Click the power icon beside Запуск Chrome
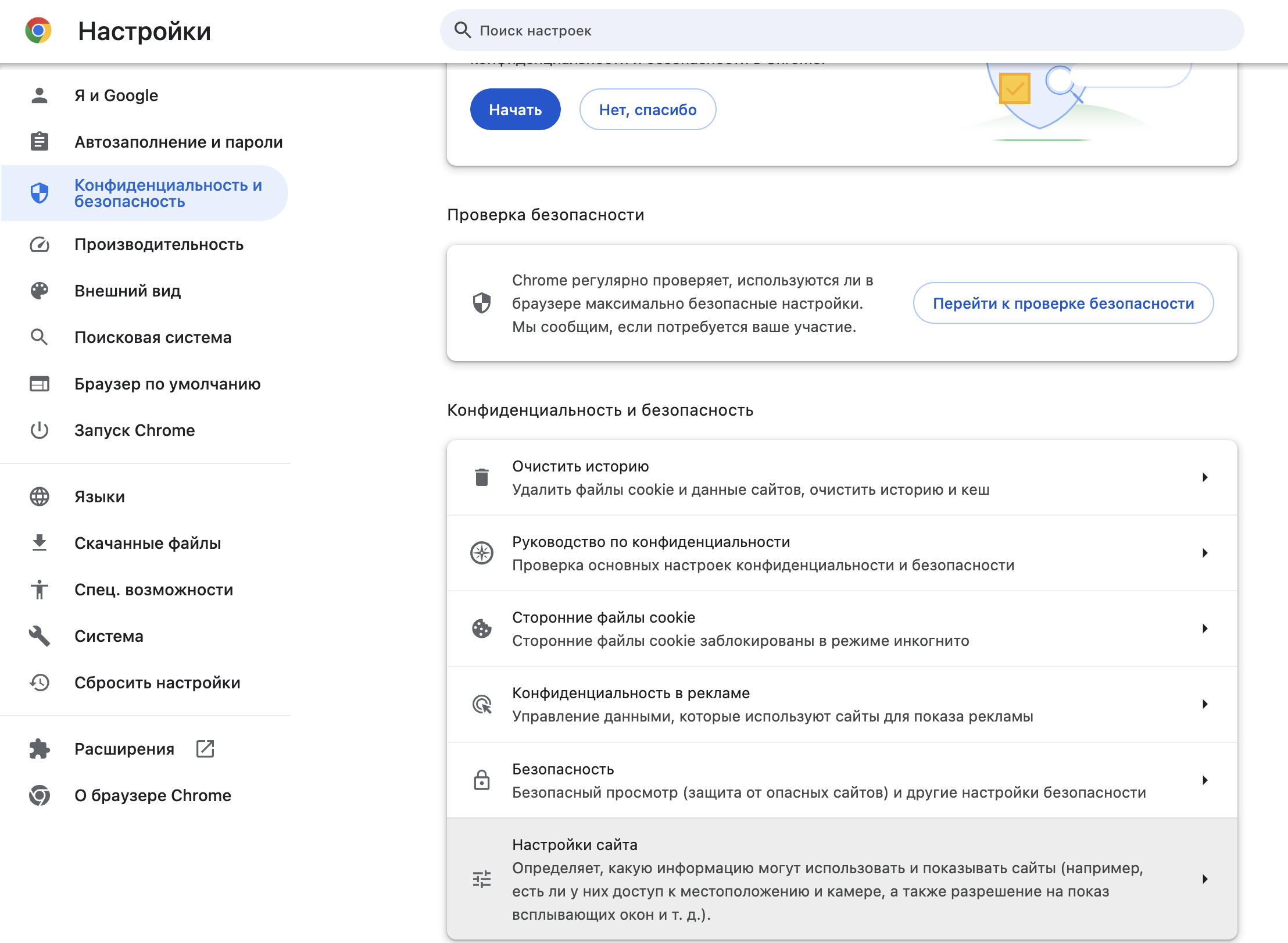Viewport: 1288px width, 943px height. click(x=39, y=430)
